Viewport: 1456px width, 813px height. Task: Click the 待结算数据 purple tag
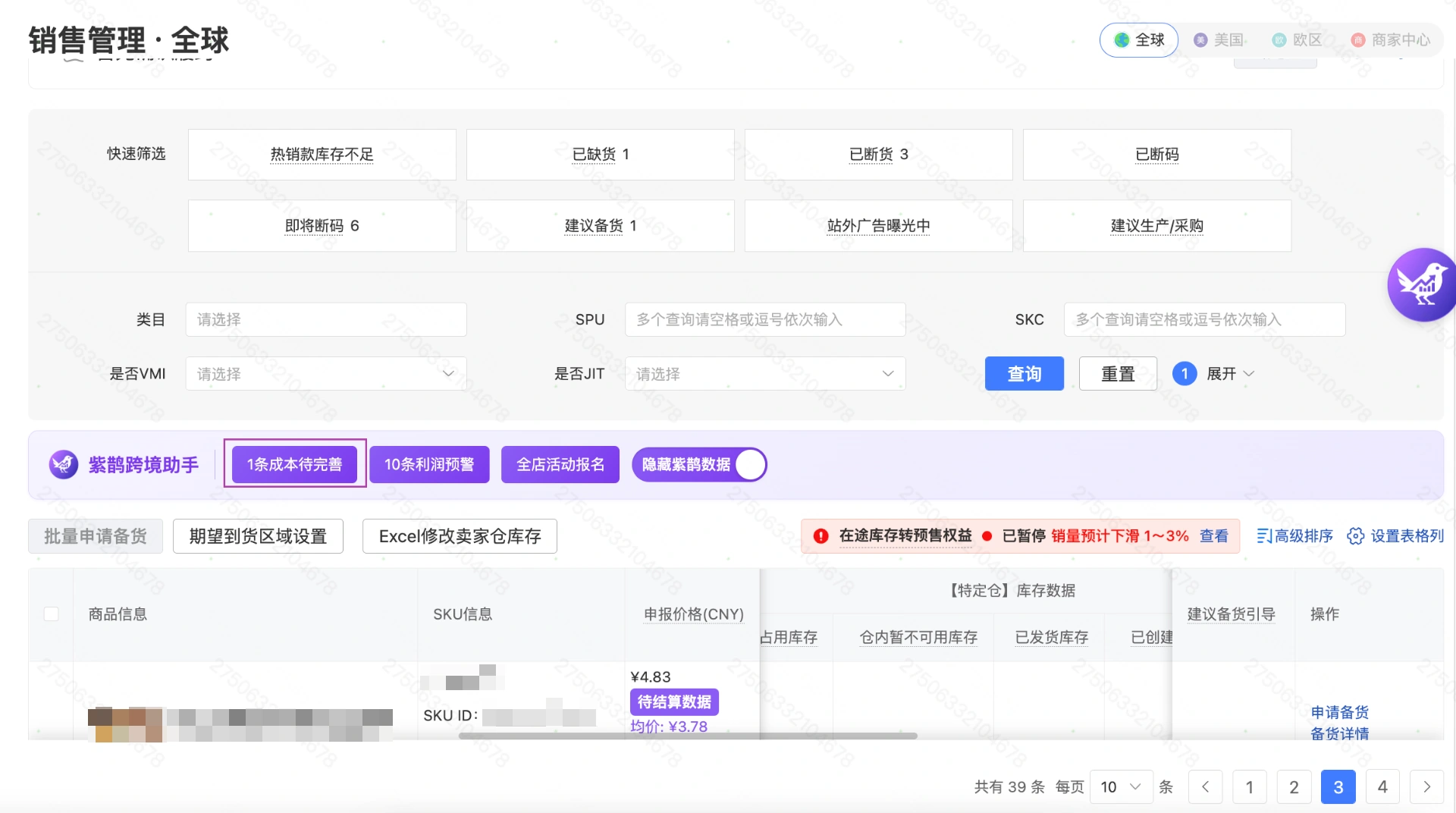click(674, 702)
